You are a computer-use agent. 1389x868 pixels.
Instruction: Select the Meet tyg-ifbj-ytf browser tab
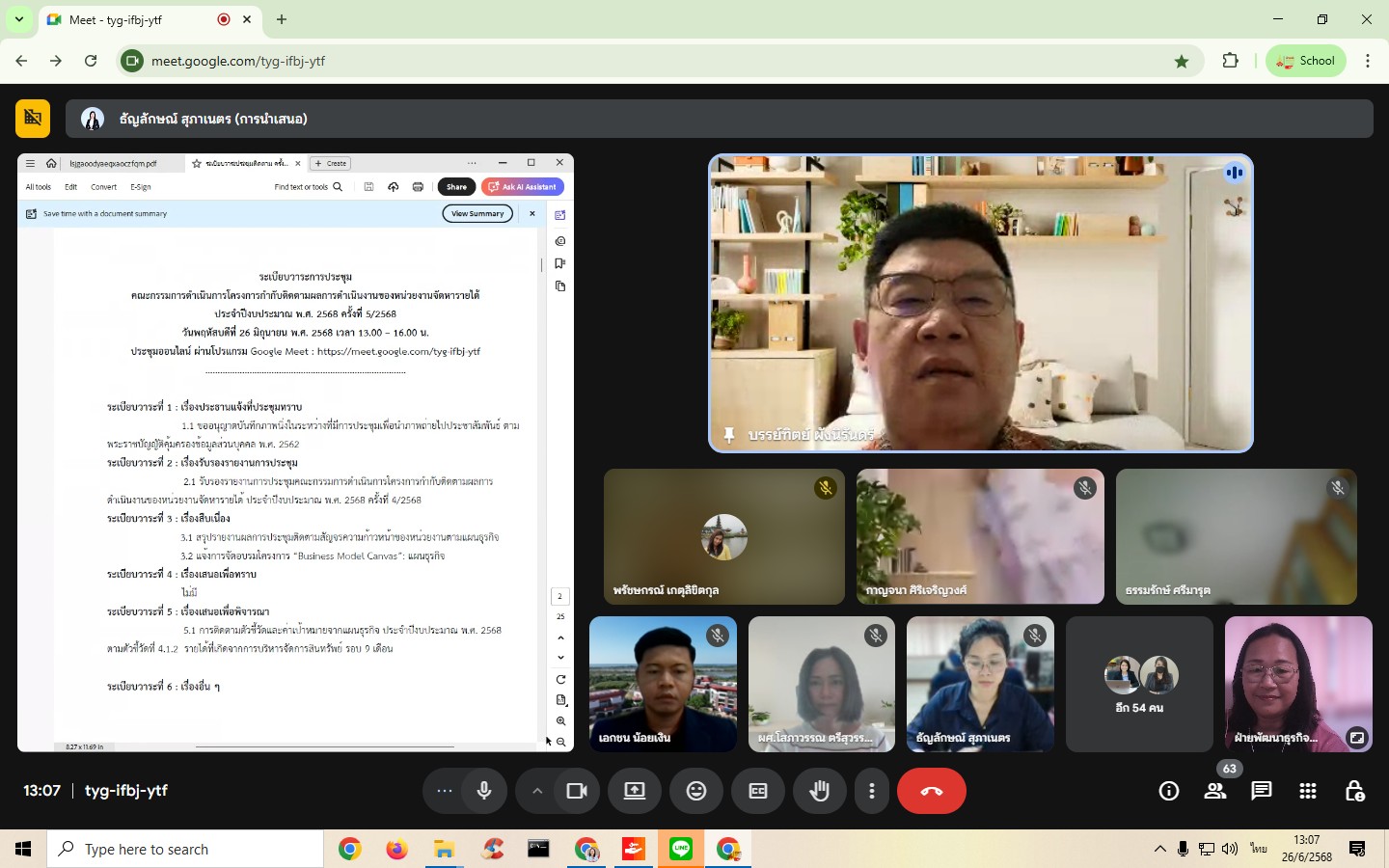point(135,19)
